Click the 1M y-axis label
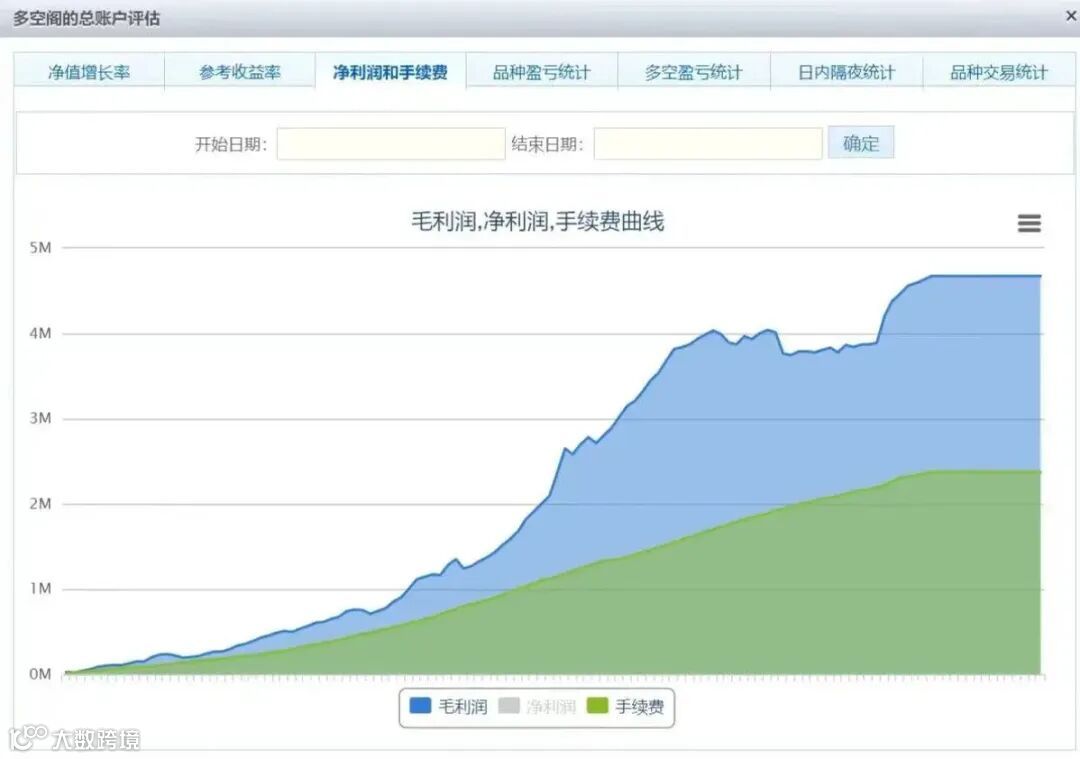The height and width of the screenshot is (759, 1080). [x=41, y=588]
